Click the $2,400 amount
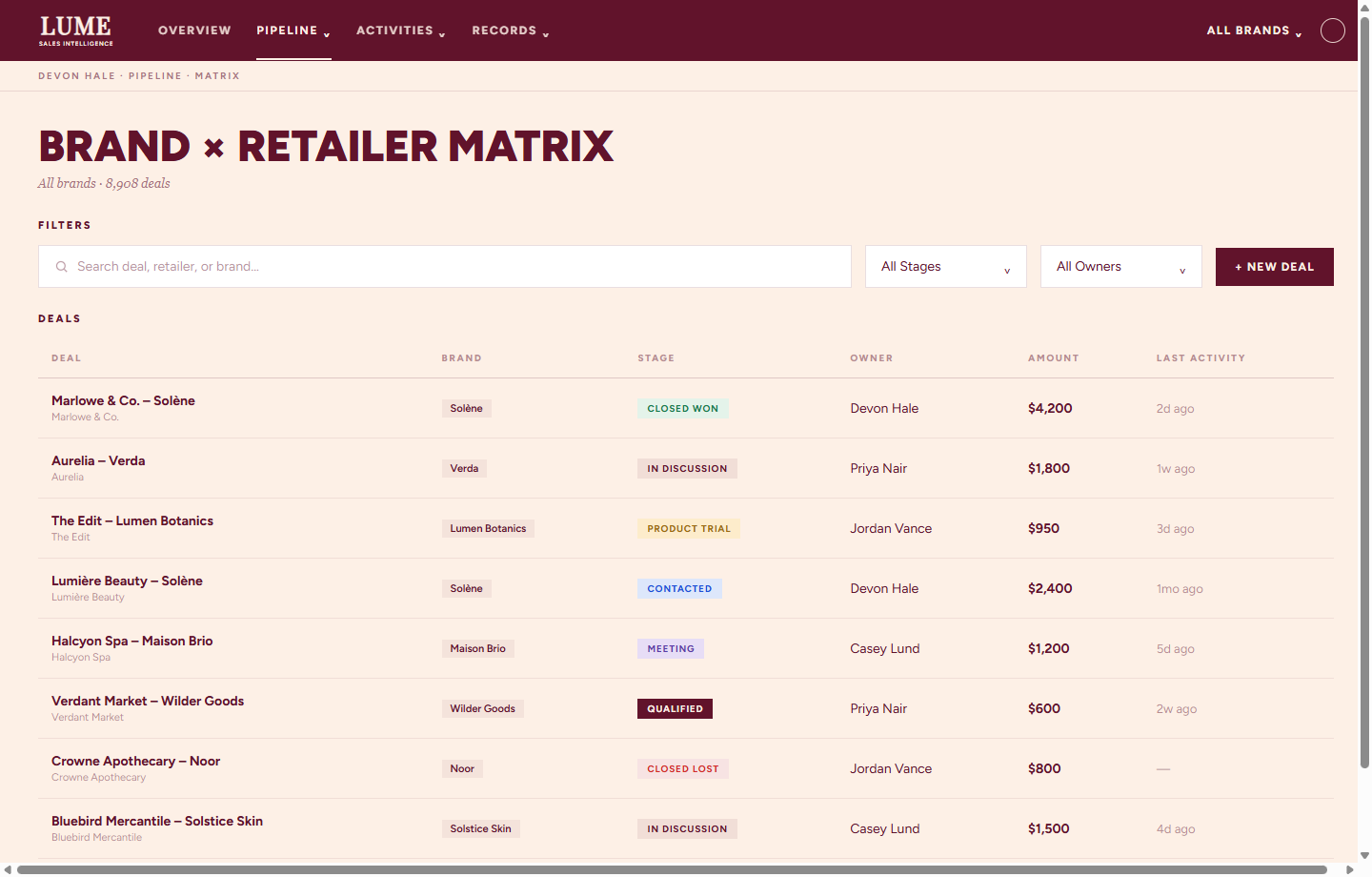 pos(1050,589)
